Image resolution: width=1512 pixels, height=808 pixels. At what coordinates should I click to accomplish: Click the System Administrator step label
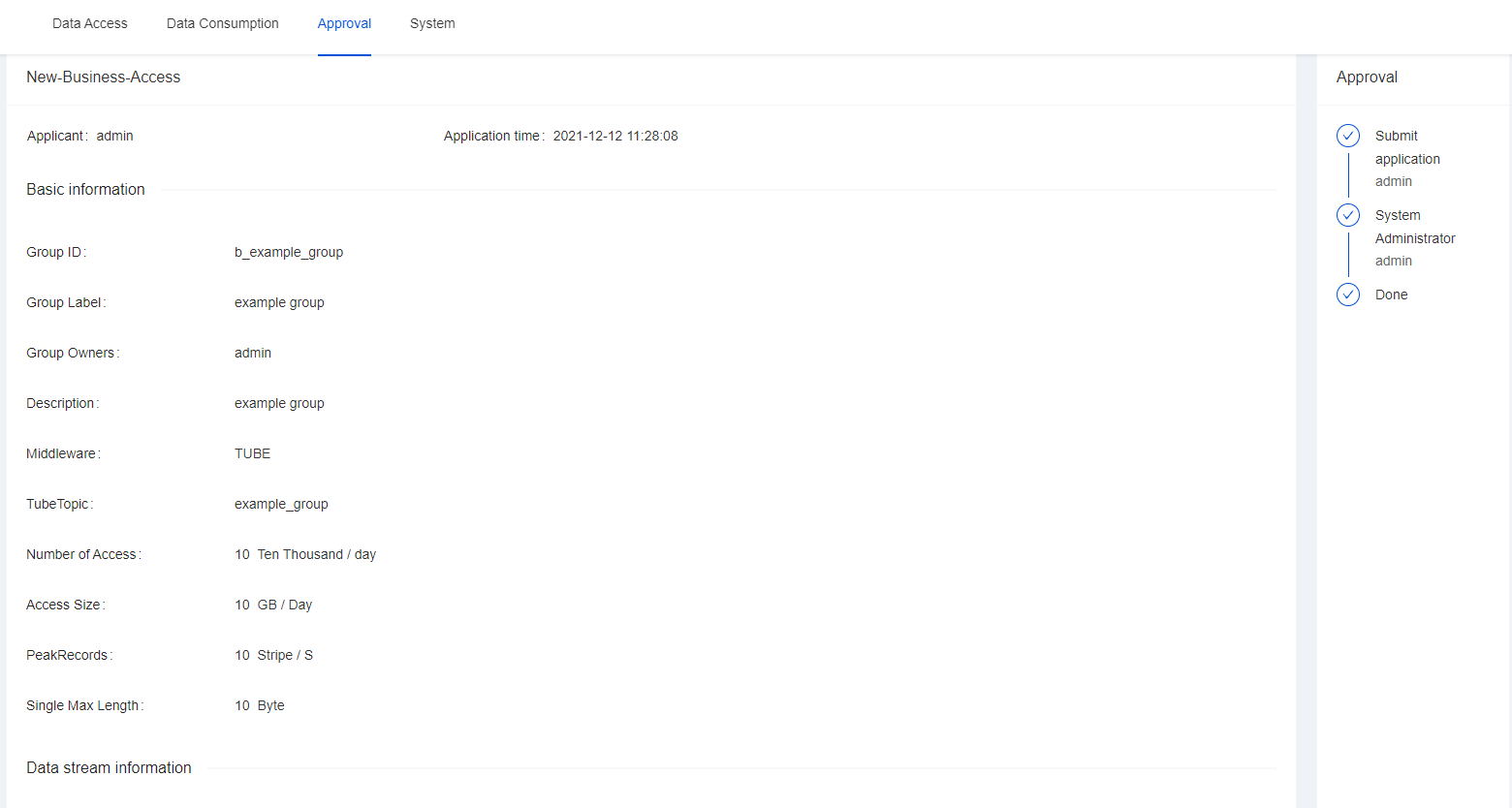[1414, 227]
